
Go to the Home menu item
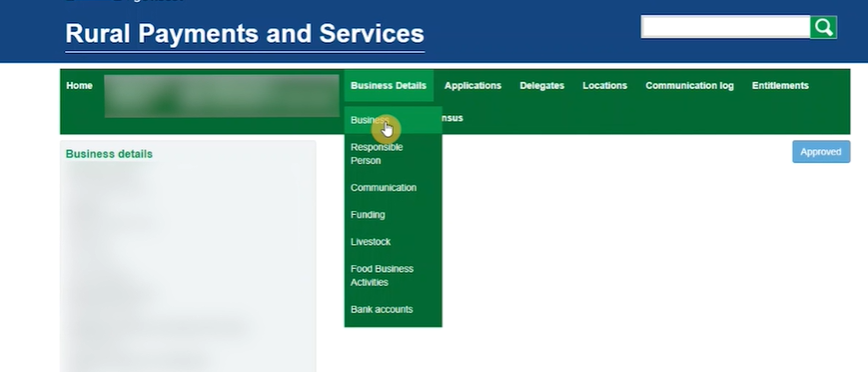pos(79,86)
